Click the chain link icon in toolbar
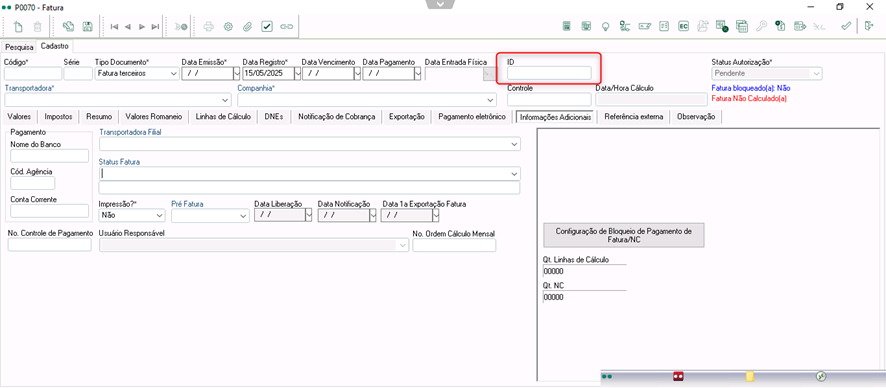The image size is (886, 388). [x=286, y=27]
